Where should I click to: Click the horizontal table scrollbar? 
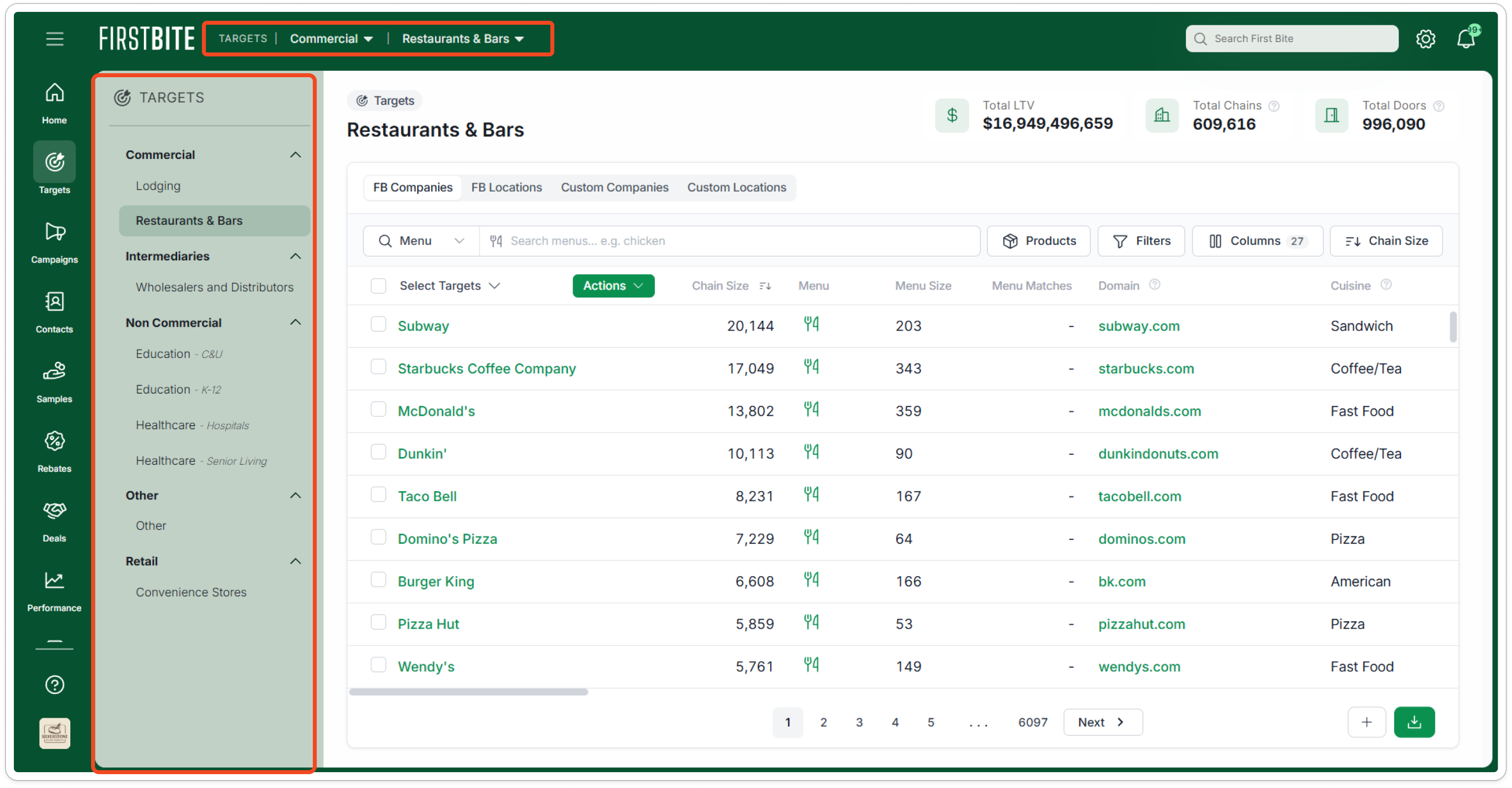pyautogui.click(x=468, y=691)
